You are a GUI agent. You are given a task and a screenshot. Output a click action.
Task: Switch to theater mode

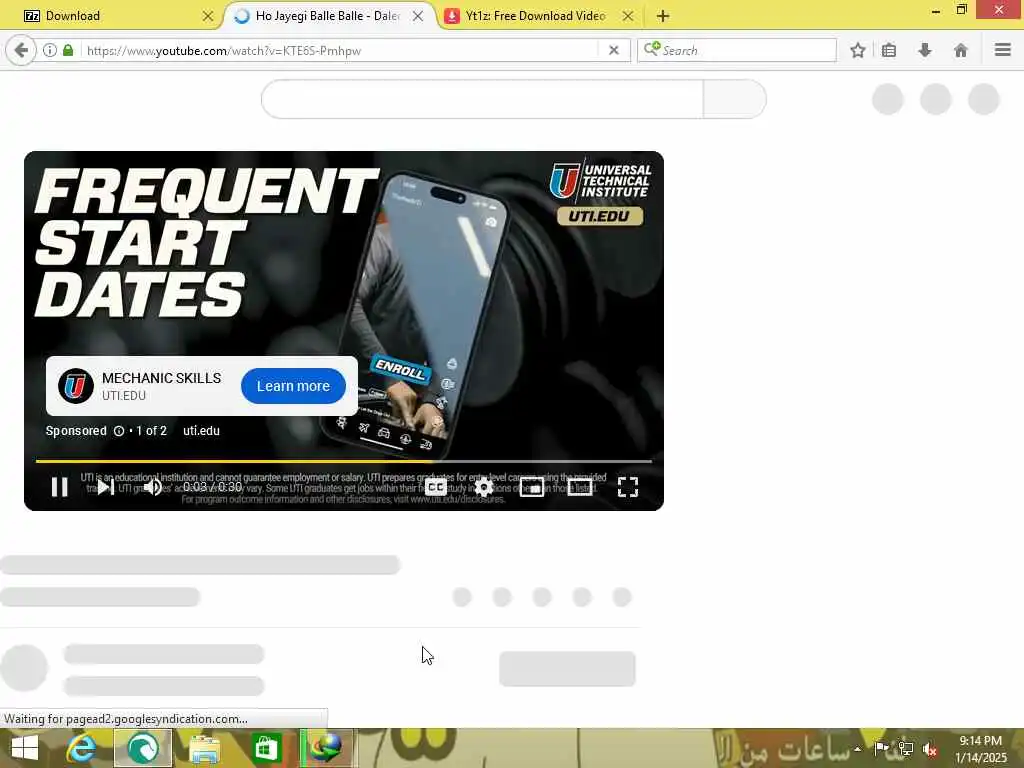(580, 487)
